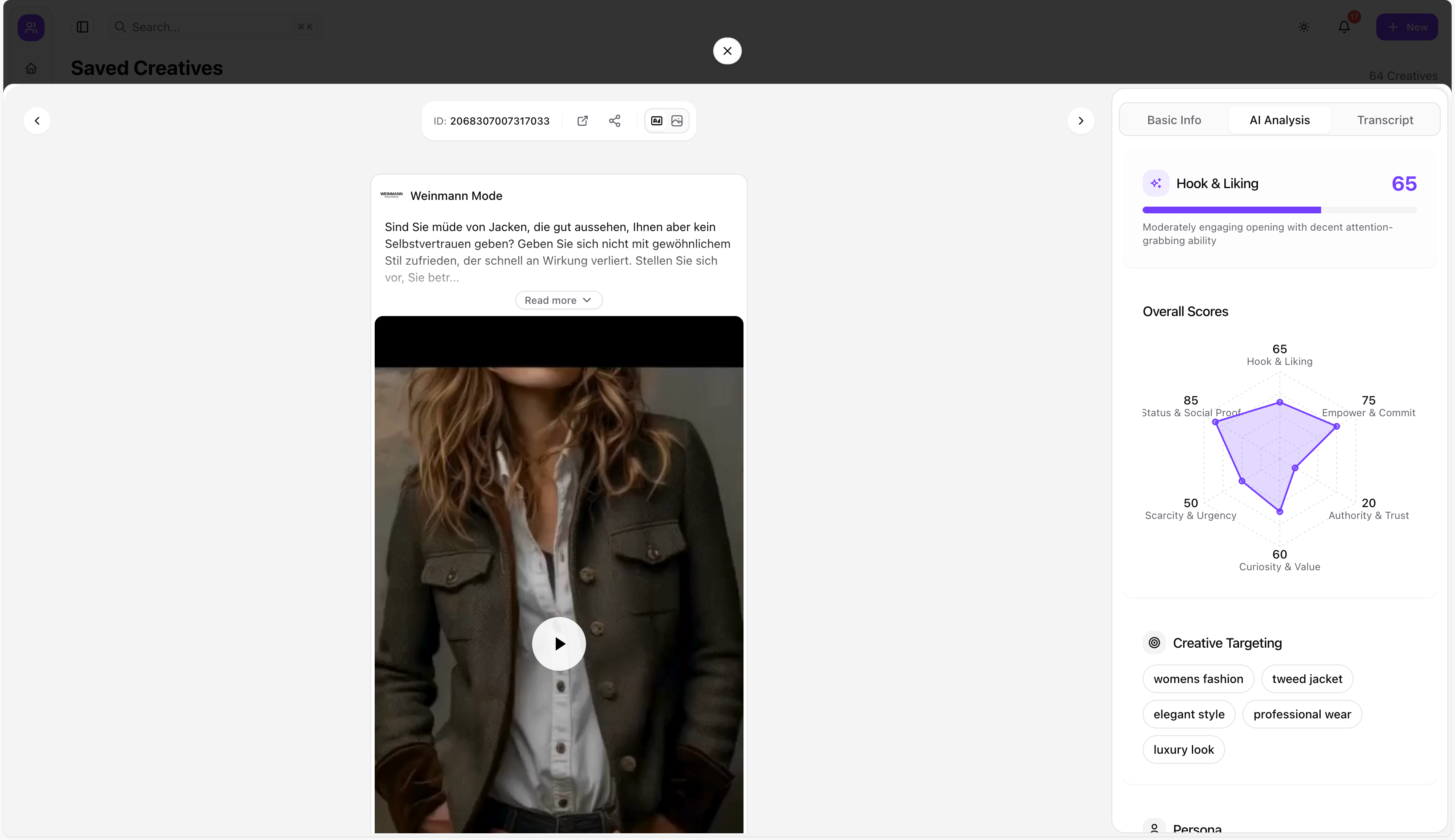
Task: Open the Transcript tab
Action: [x=1385, y=120]
